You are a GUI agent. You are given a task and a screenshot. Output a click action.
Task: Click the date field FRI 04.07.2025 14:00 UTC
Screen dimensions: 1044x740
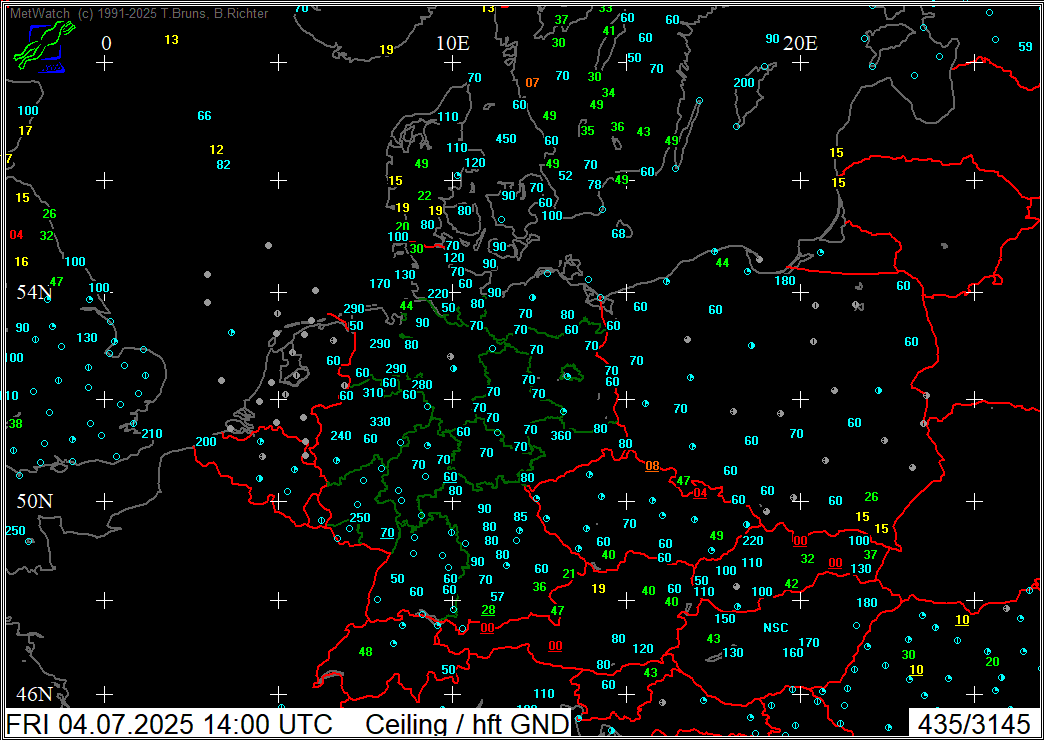169,724
